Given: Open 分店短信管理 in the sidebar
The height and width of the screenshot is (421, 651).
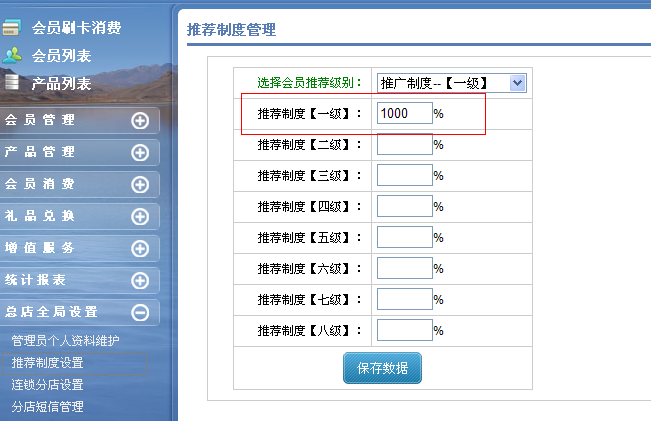Looking at the screenshot, I should [x=47, y=406].
